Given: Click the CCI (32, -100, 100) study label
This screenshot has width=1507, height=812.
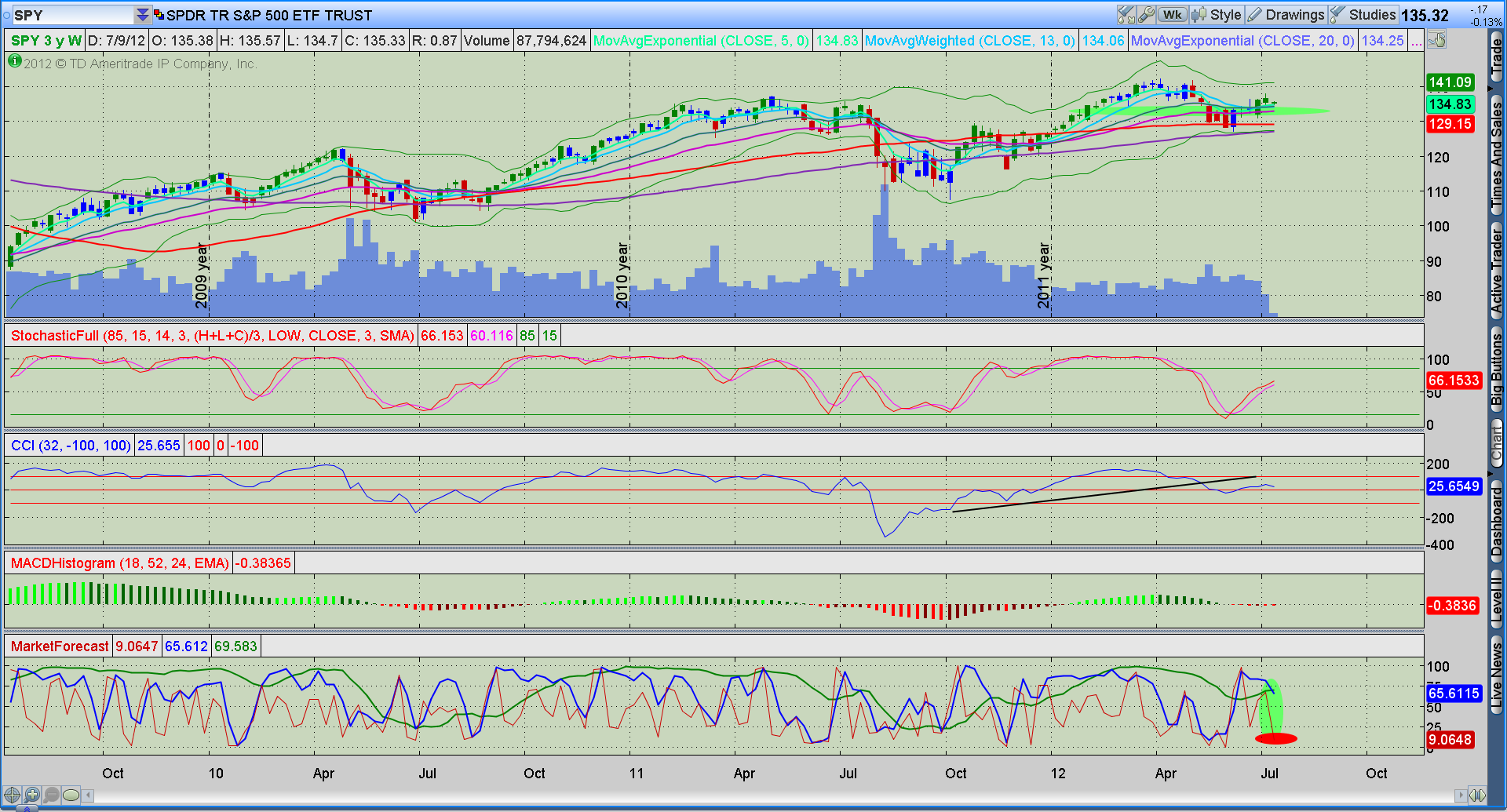Looking at the screenshot, I should (71, 446).
